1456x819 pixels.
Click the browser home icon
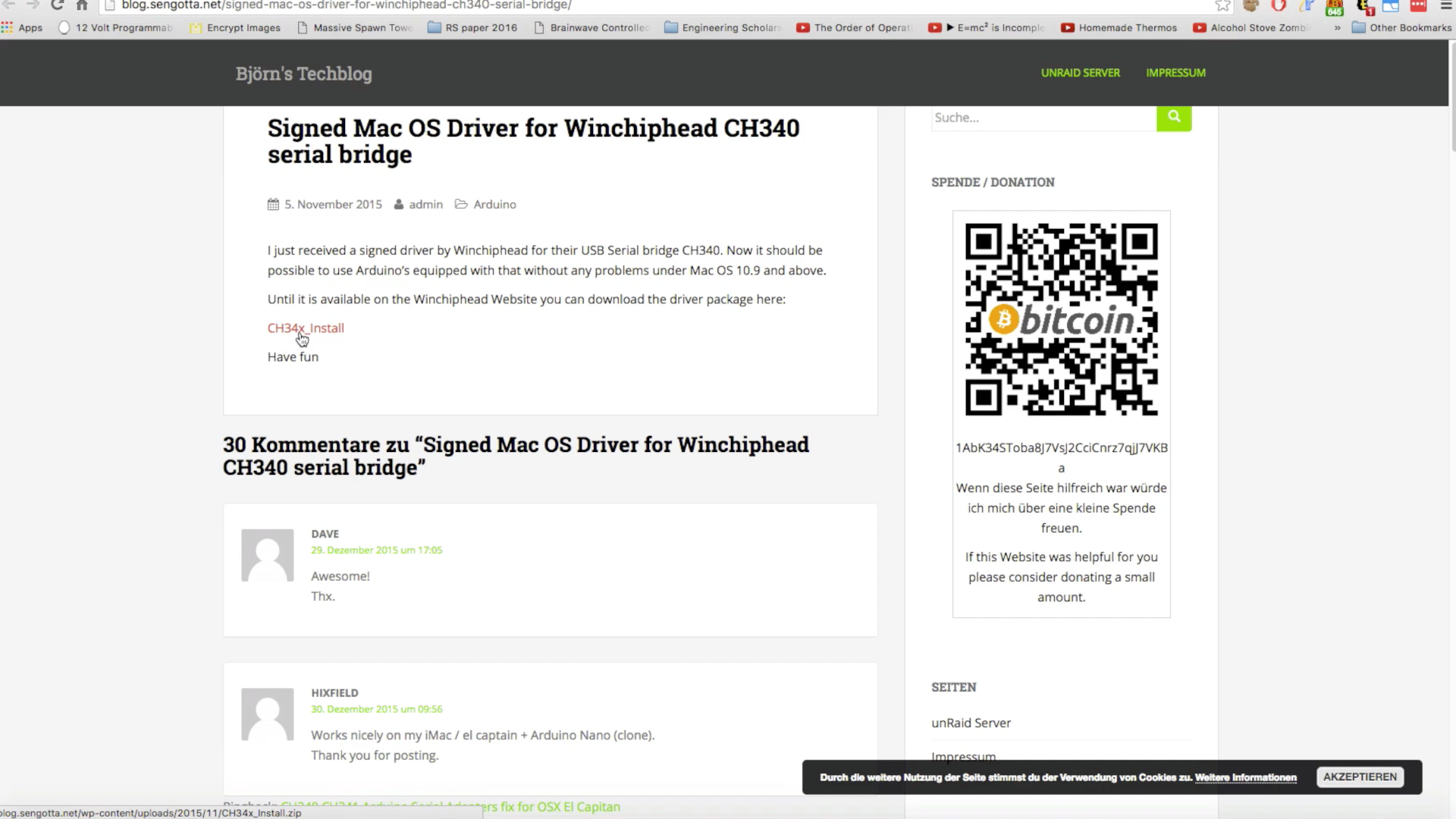point(82,5)
